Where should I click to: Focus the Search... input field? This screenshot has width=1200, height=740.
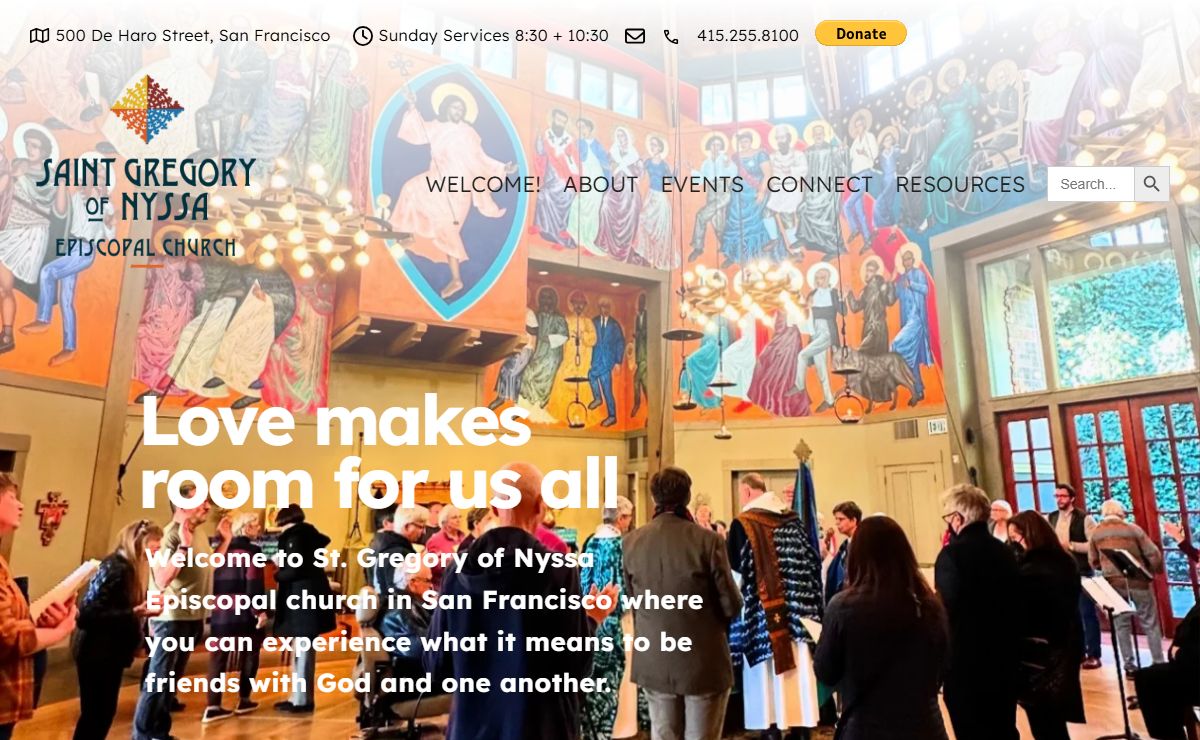click(1091, 184)
